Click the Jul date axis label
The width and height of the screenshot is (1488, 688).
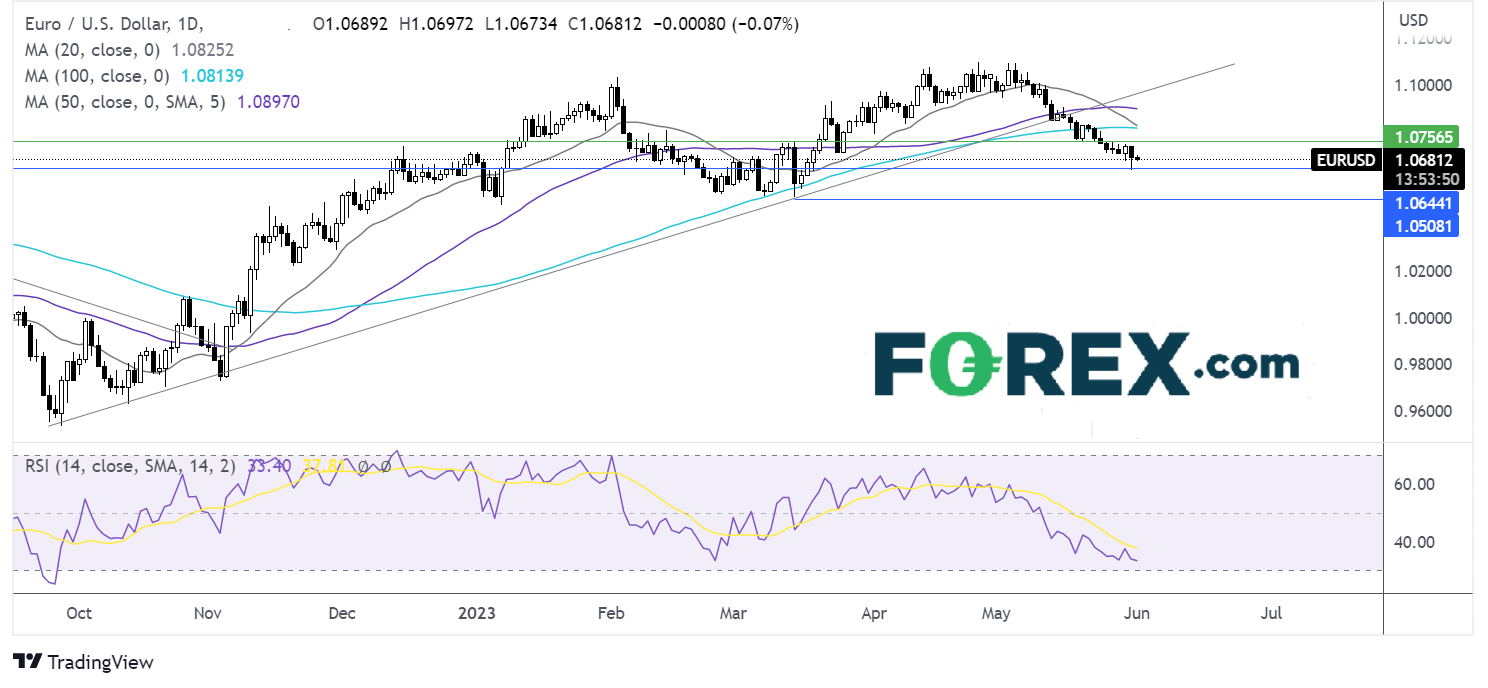tap(1272, 612)
